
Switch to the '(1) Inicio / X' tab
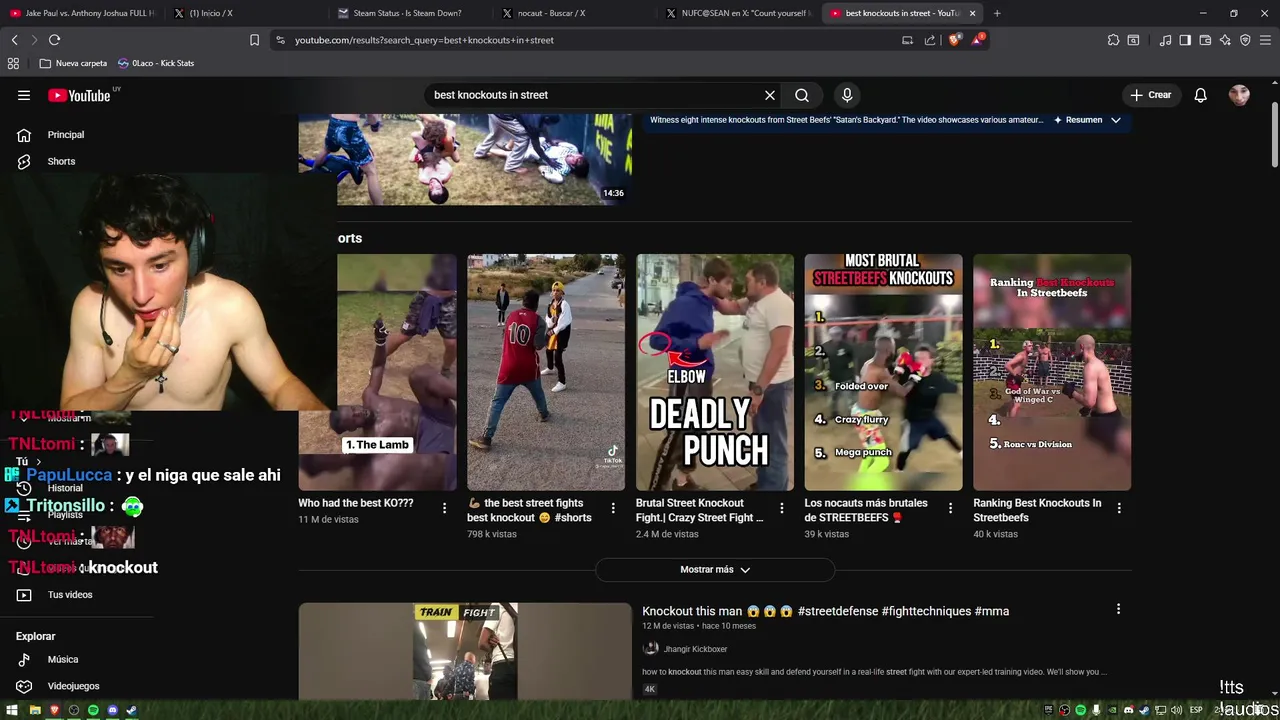[x=210, y=13]
